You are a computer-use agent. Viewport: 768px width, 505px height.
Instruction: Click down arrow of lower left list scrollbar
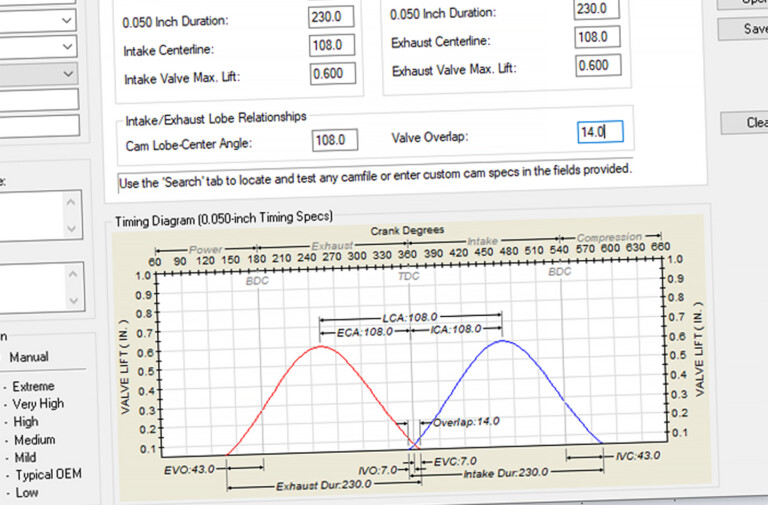(x=73, y=300)
